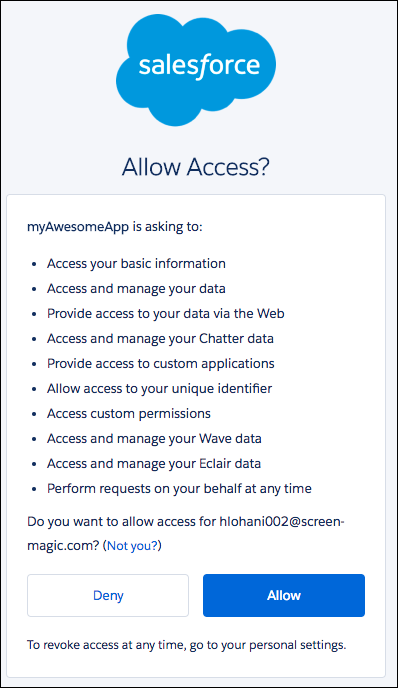Click the Allow button

tap(284, 595)
